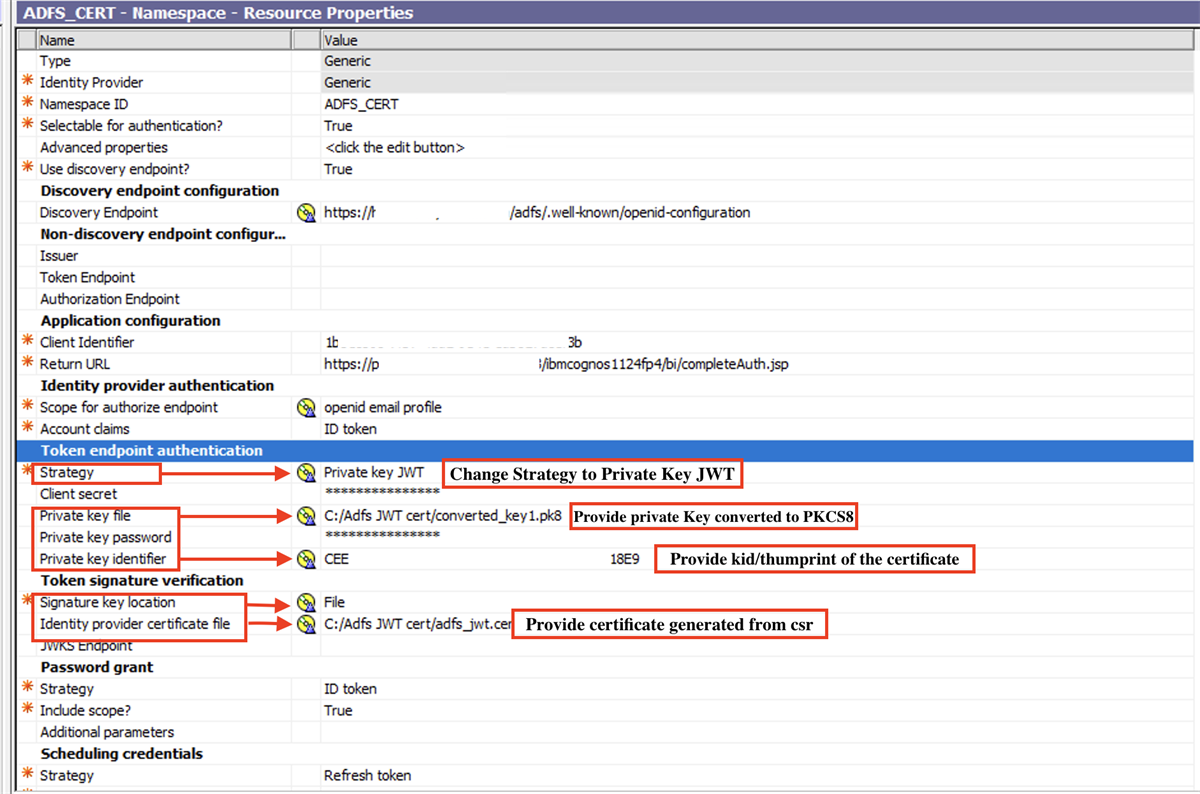Select the Identity provider certificate file property
1200x794 pixels.
pyautogui.click(x=135, y=624)
